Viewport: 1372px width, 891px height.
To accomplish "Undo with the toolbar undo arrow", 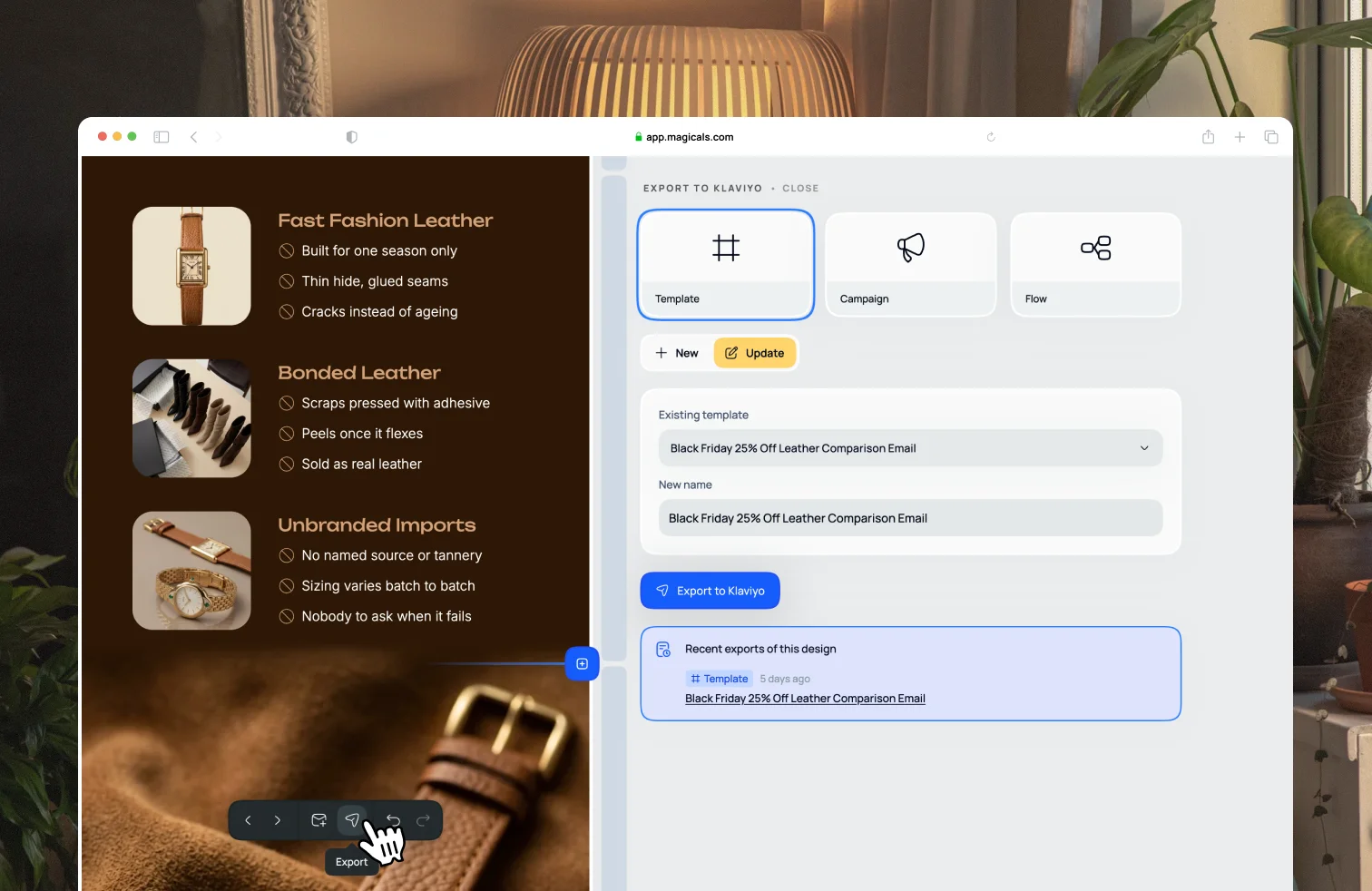I will pos(394,820).
